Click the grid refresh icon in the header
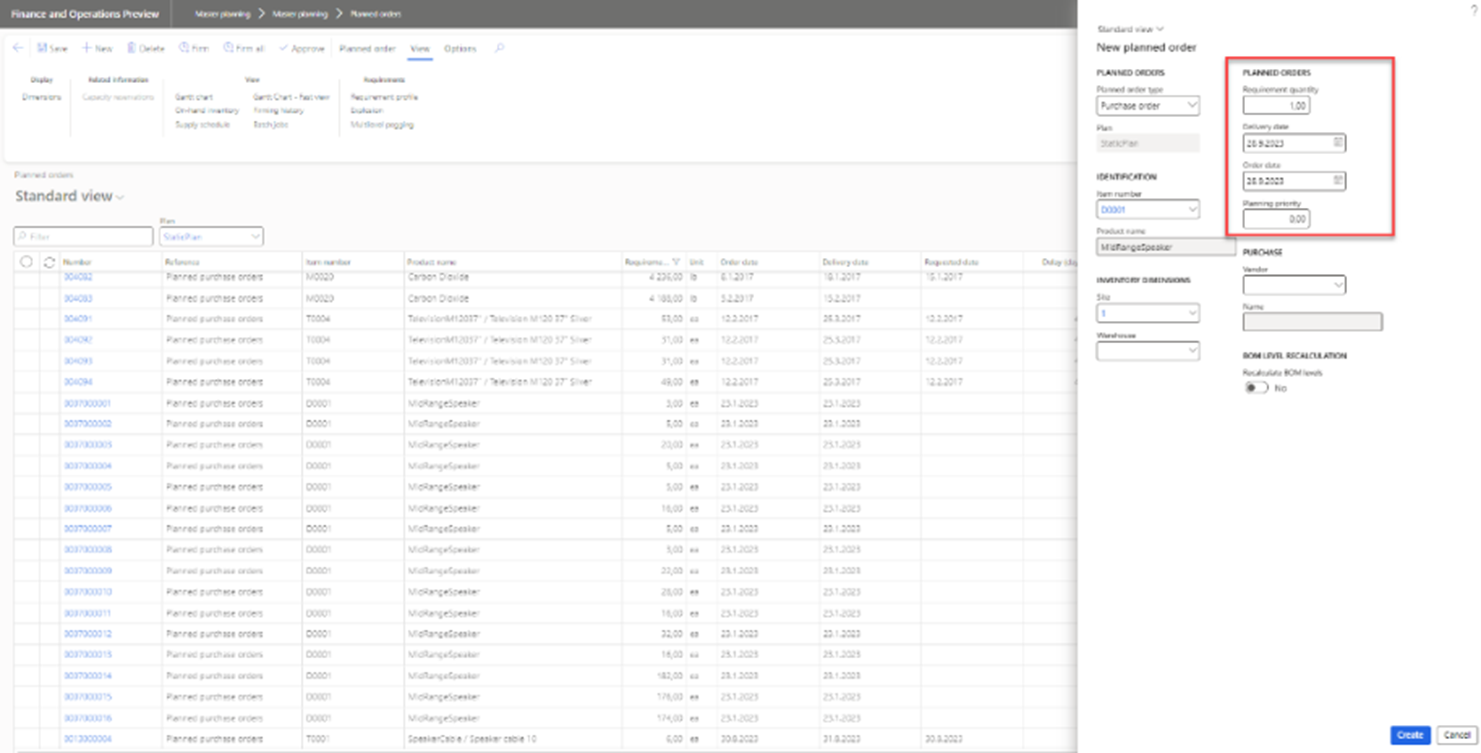The width and height of the screenshot is (1481, 753). (x=49, y=262)
